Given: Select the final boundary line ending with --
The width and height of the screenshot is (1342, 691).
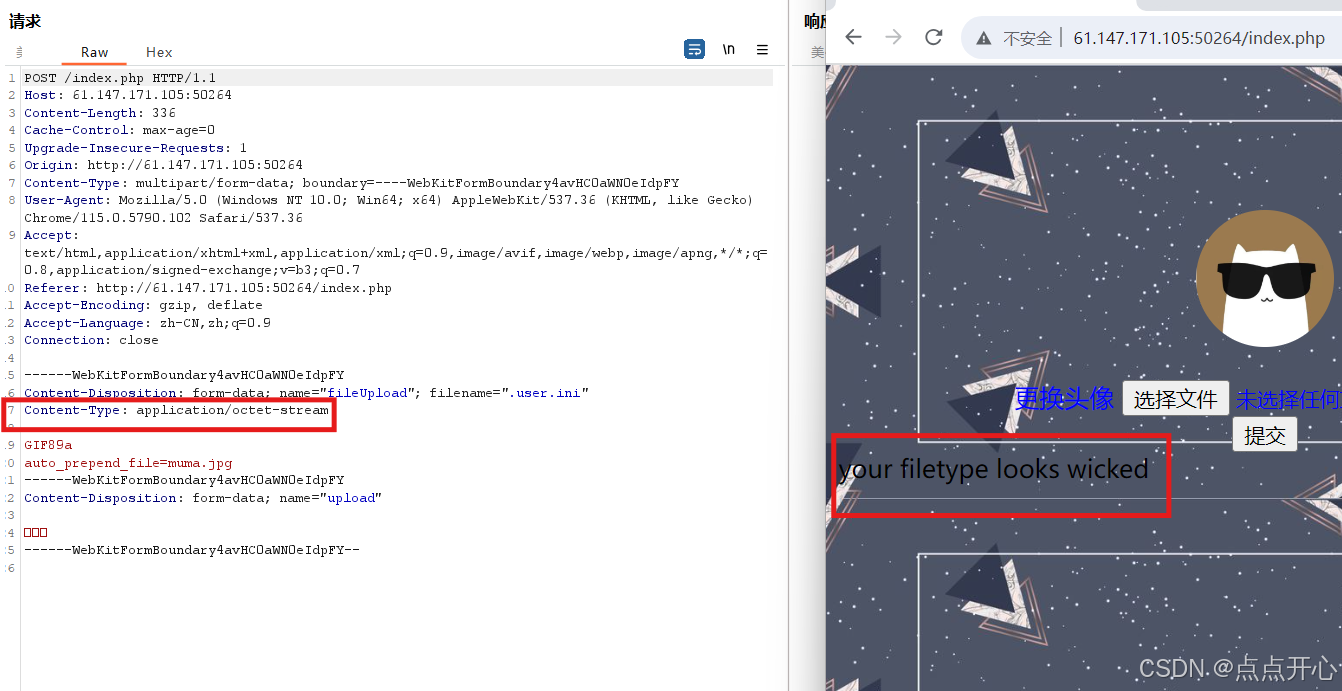Looking at the screenshot, I should click(191, 550).
